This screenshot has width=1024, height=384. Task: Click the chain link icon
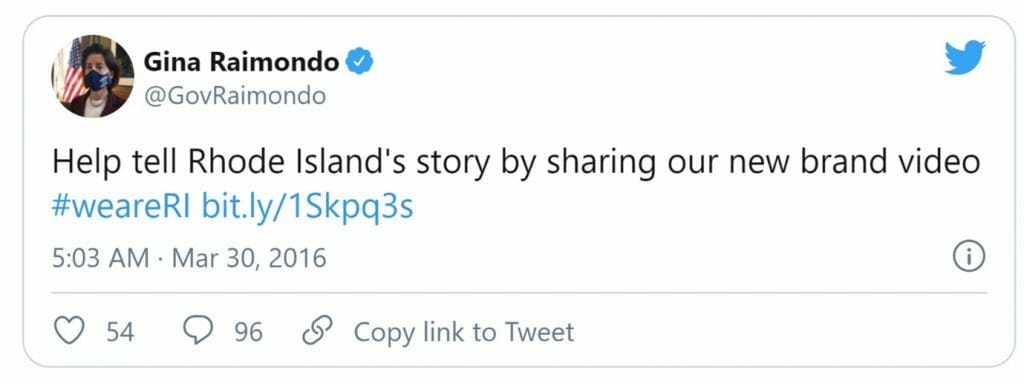coord(317,330)
